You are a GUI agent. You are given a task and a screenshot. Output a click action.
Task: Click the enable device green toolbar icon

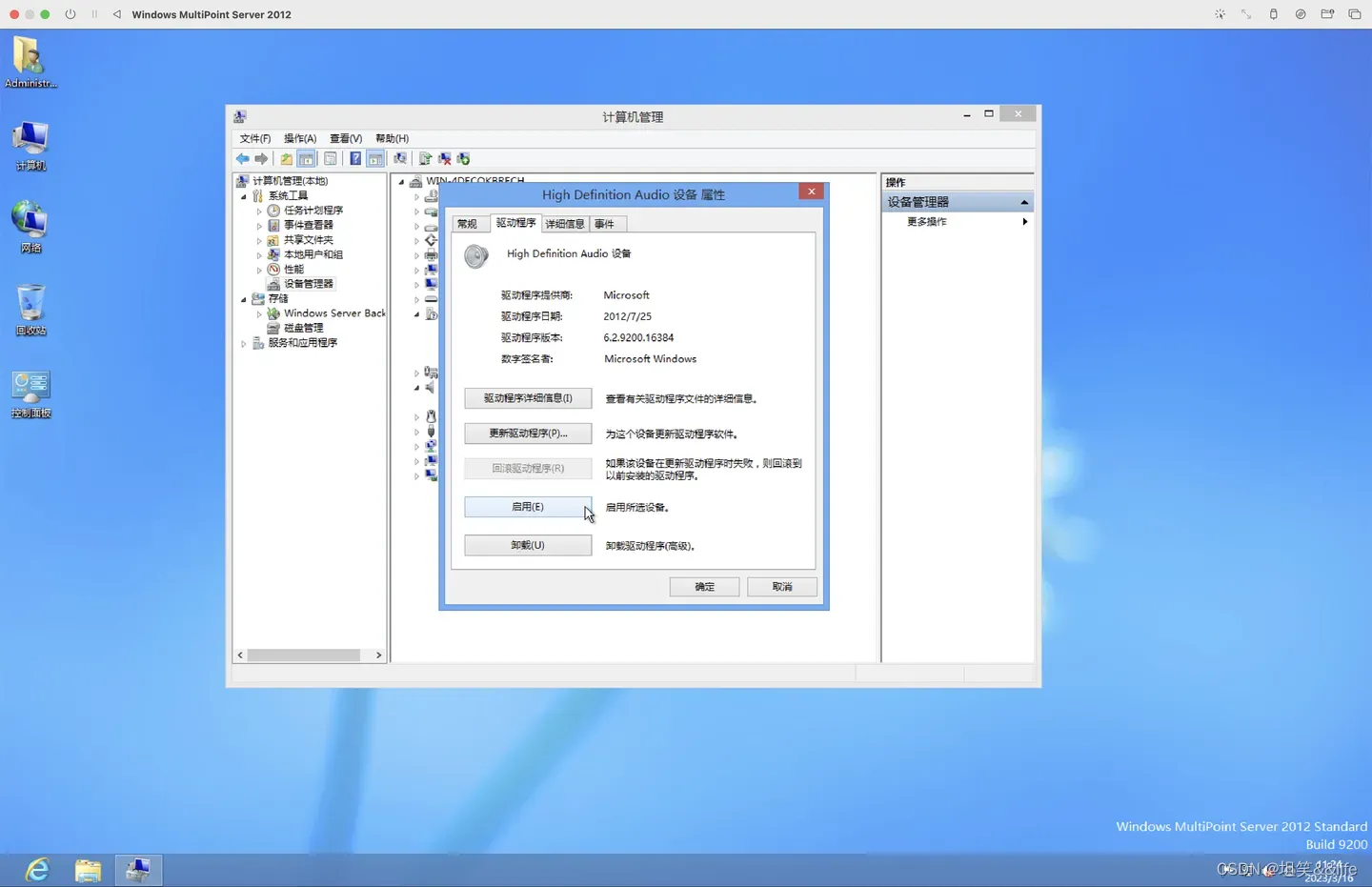[463, 159]
